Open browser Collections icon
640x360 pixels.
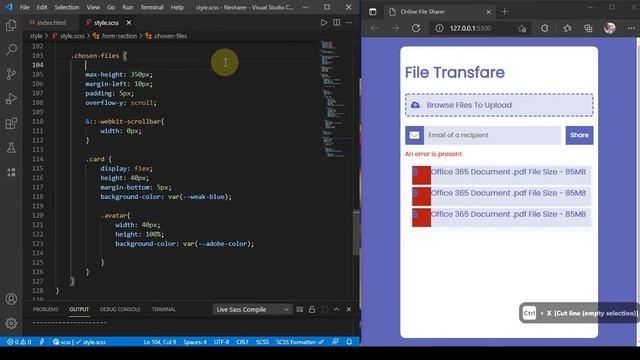pyautogui.click(x=588, y=28)
